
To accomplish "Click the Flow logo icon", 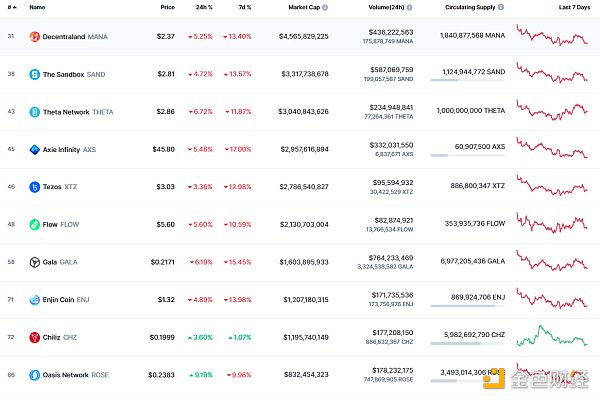I will pyautogui.click(x=34, y=225).
